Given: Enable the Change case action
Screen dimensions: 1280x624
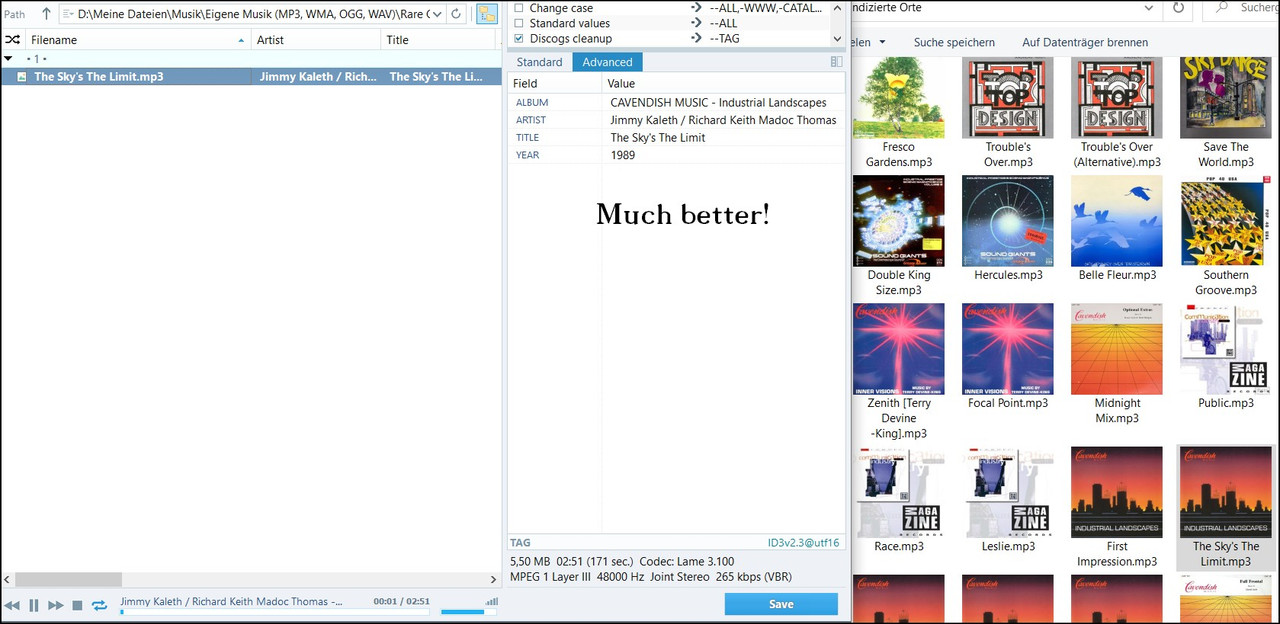Looking at the screenshot, I should click(518, 8).
